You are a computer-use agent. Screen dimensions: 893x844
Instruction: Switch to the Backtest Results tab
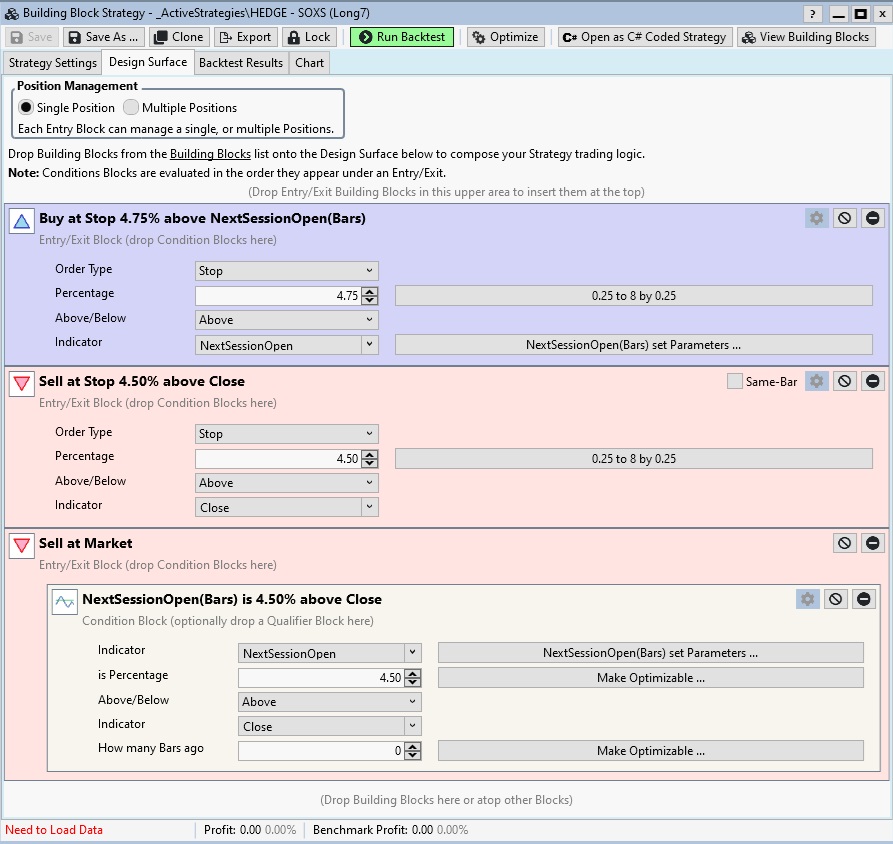click(240, 62)
